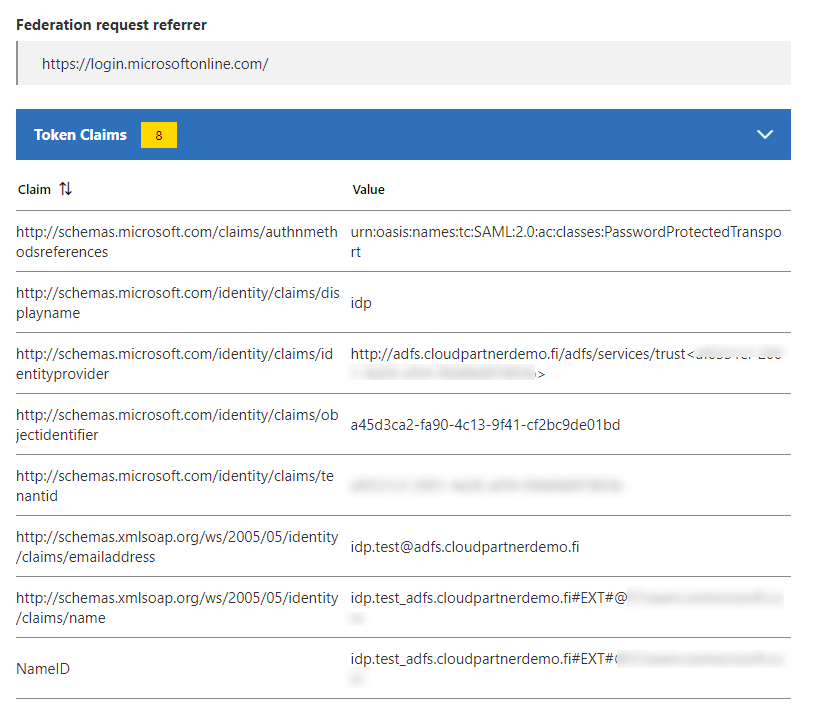This screenshot has width=825, height=703.
Task: Select the authnmethodsreferences claim name
Action: (x=176, y=241)
